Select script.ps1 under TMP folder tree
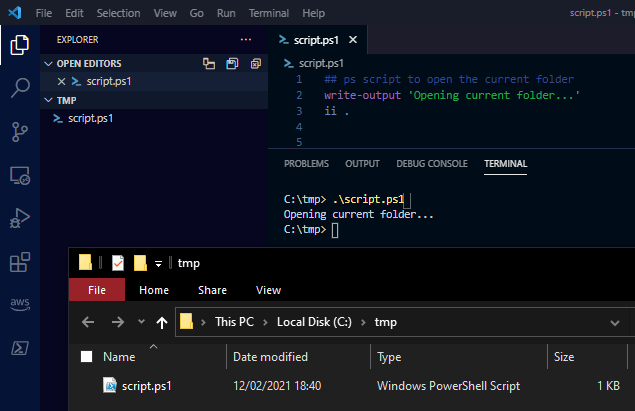Image resolution: width=635 pixels, height=411 pixels. [154, 118]
